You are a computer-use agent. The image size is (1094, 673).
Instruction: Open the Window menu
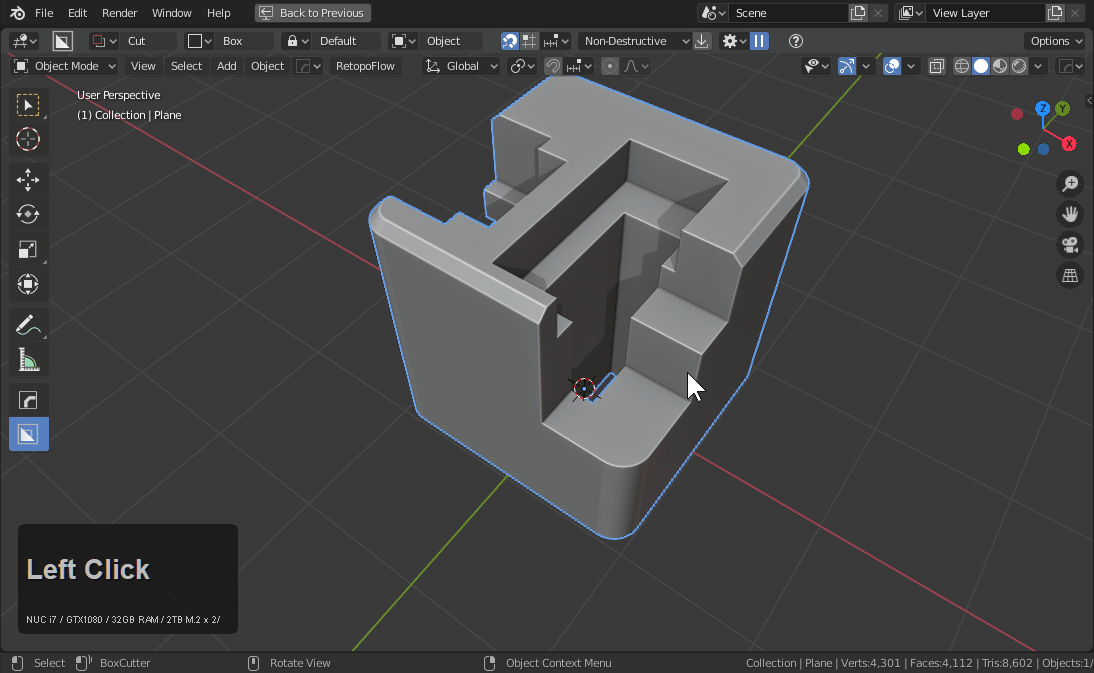coord(172,13)
